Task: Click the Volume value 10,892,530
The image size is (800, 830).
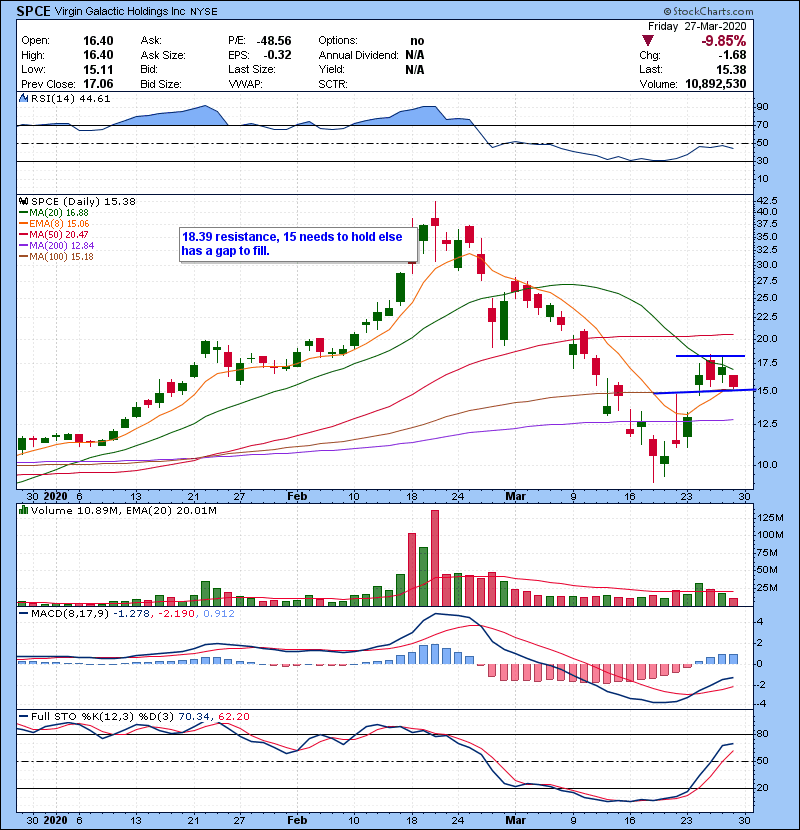Action: (715, 84)
